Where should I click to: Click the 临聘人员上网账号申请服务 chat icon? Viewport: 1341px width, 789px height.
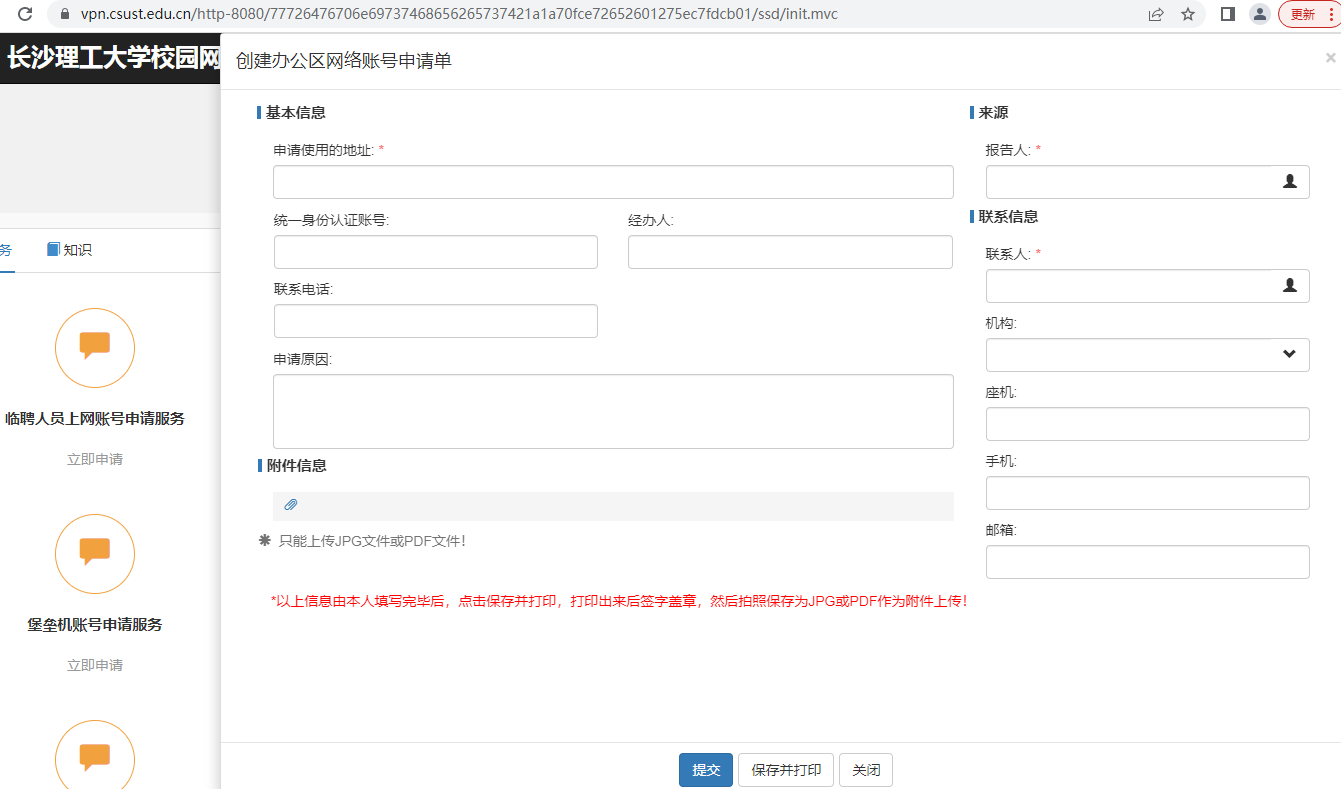pyautogui.click(x=94, y=347)
